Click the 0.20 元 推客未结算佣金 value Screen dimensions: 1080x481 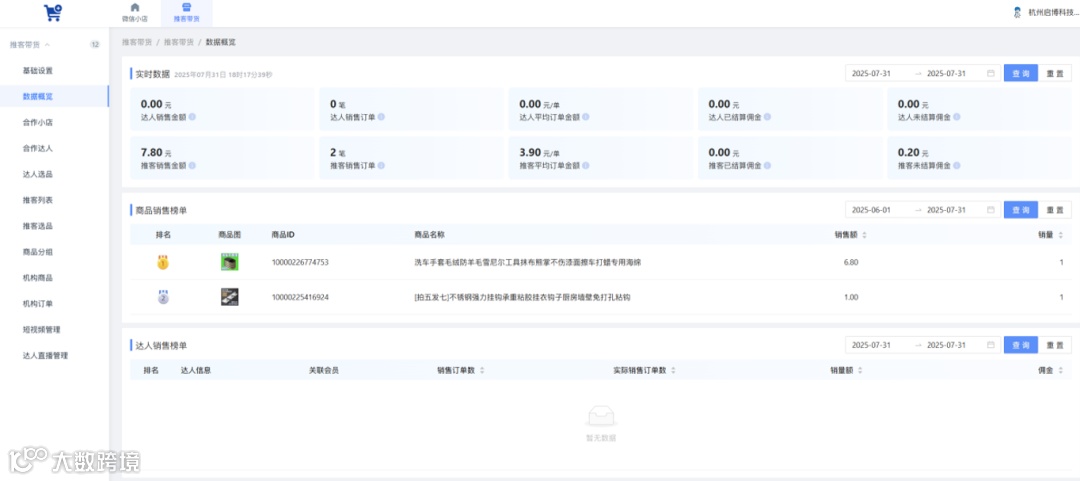pyautogui.click(x=913, y=153)
